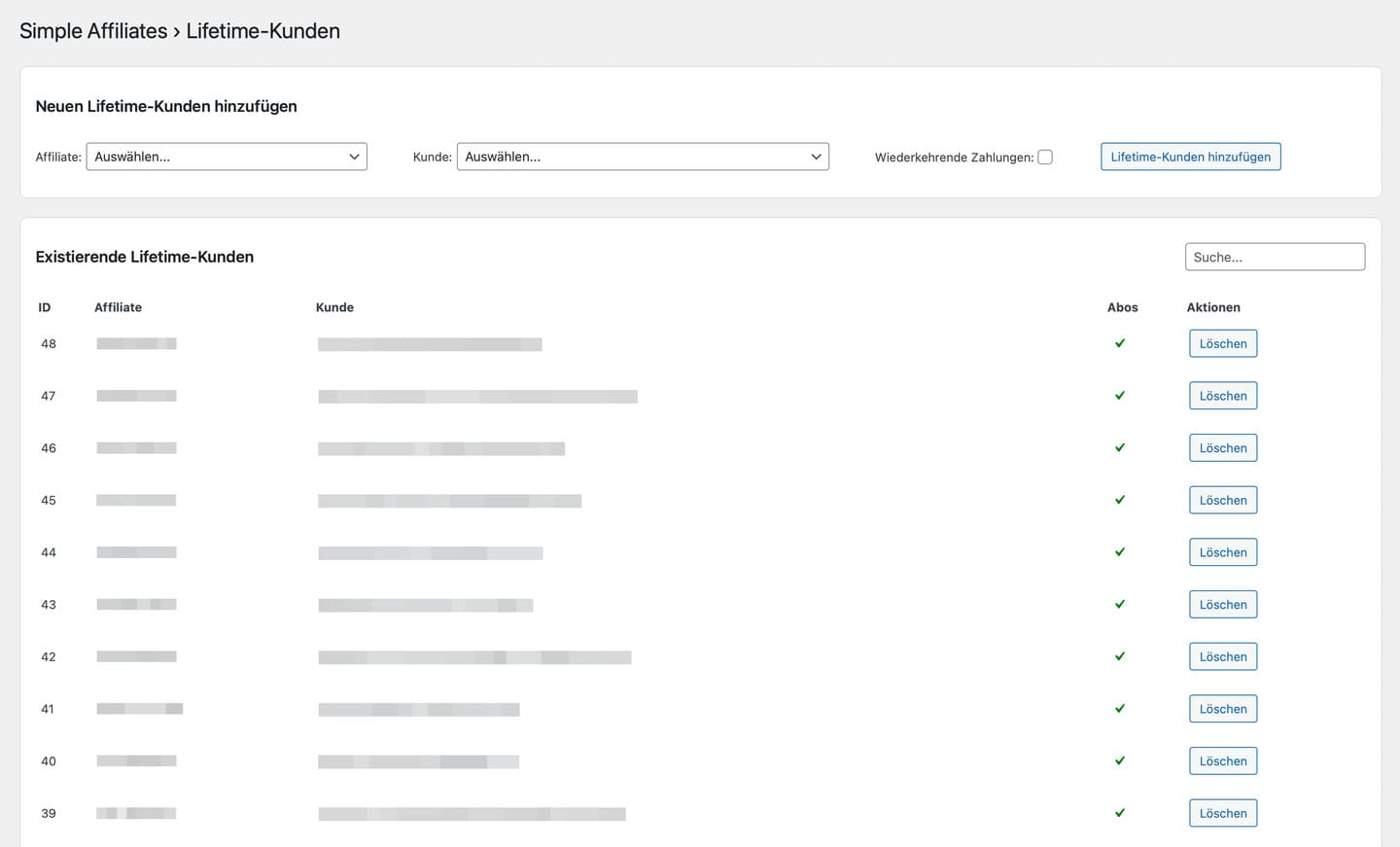Click the blurred customer name in row 47
This screenshot has width=1400, height=847.
pyautogui.click(x=477, y=397)
